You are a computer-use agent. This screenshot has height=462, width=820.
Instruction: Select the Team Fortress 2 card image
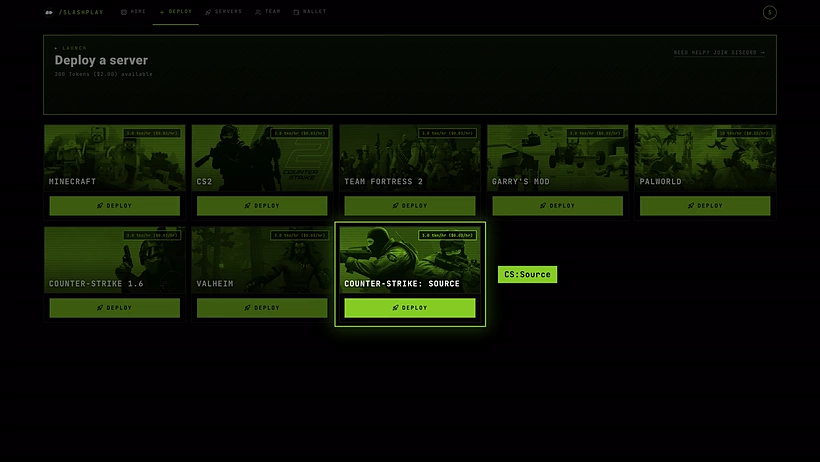(410, 158)
